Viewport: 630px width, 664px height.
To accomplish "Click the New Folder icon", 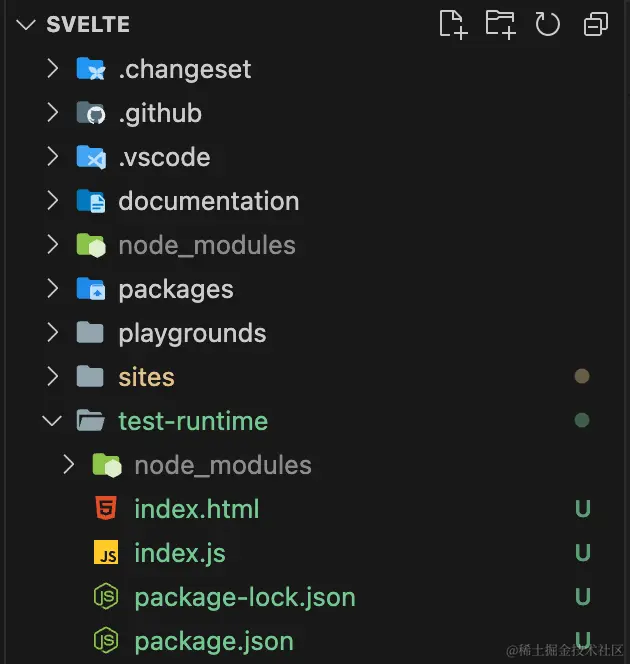I will [500, 24].
